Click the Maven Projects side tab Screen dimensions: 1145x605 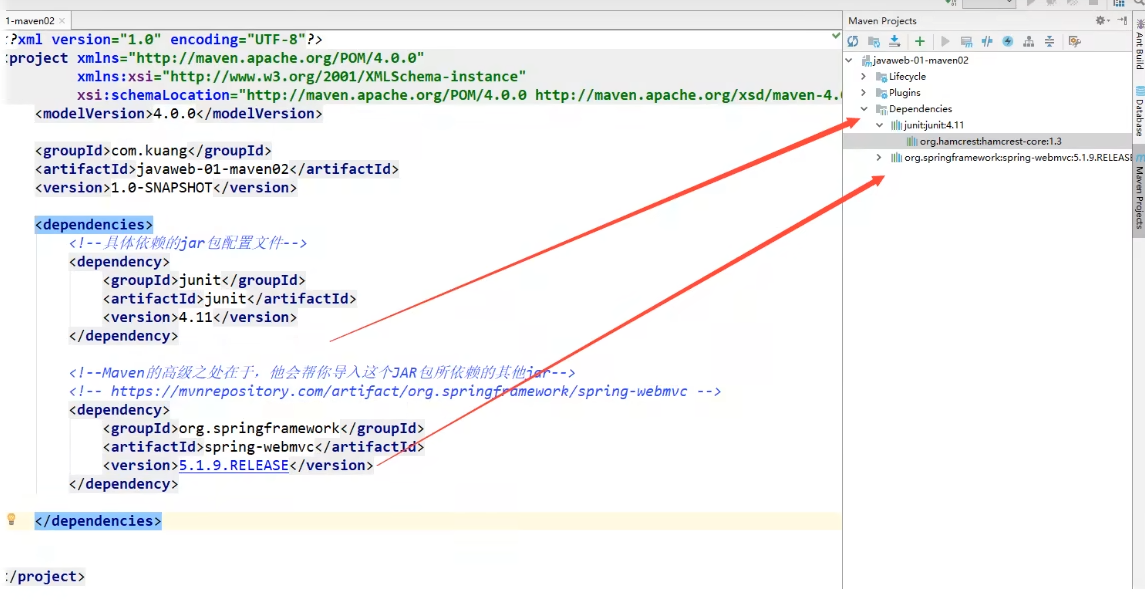1139,193
